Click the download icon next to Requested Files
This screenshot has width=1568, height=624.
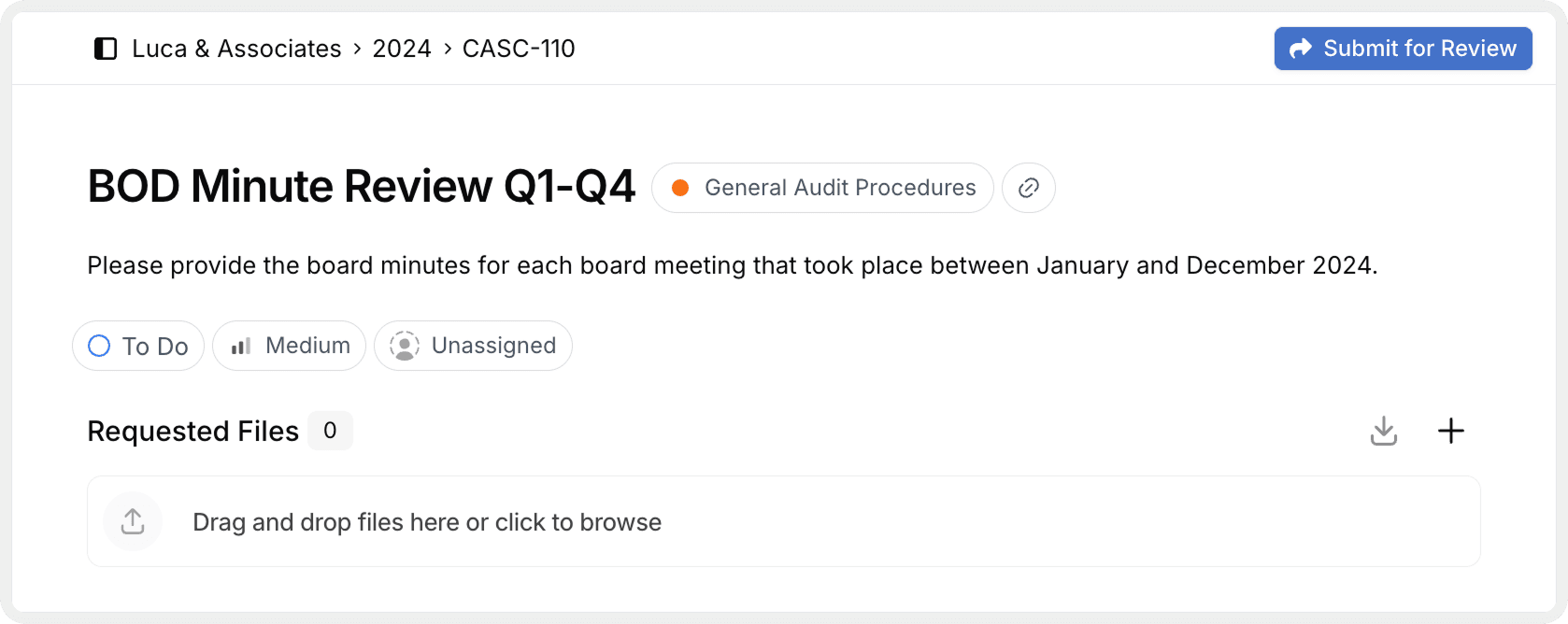(x=1384, y=431)
